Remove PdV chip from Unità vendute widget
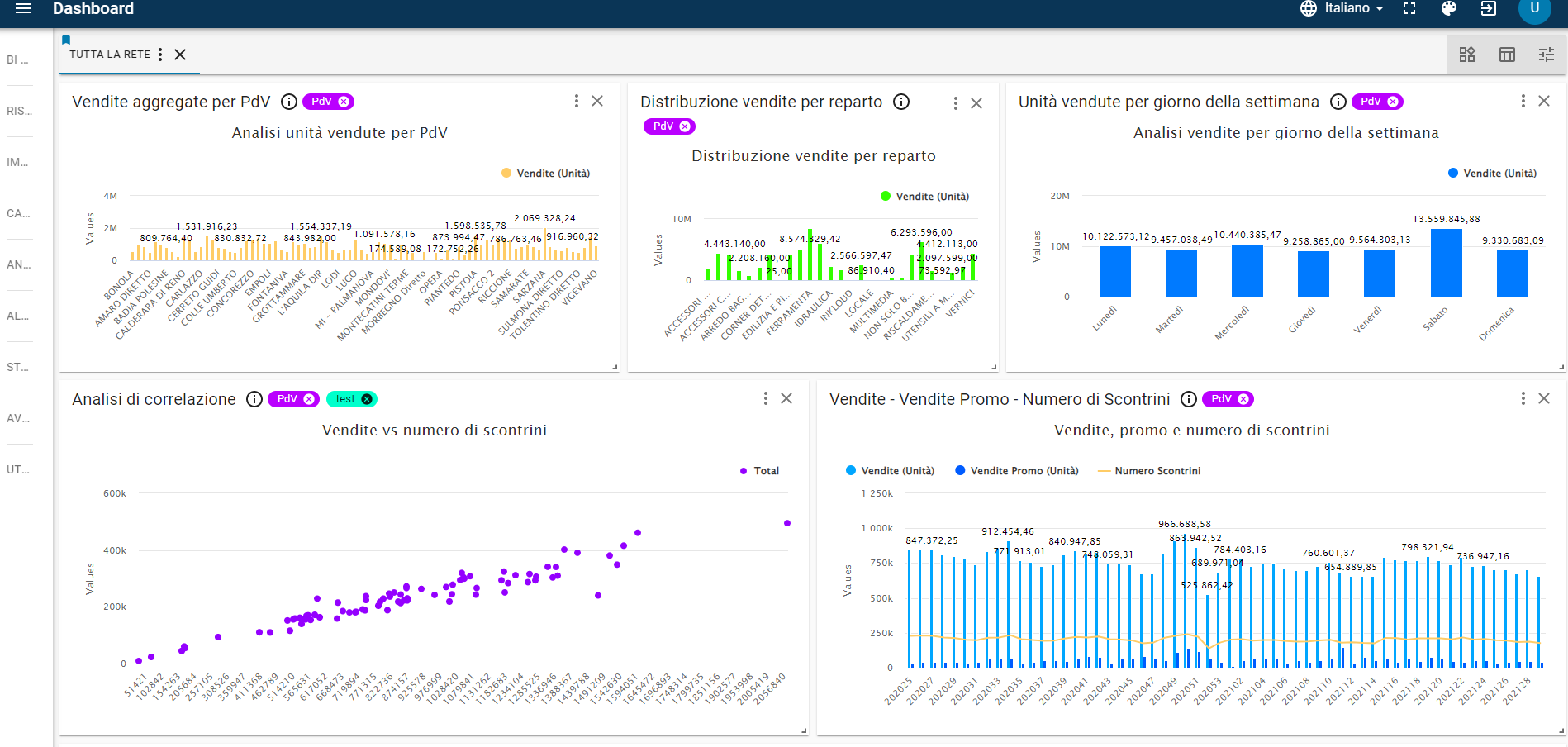Viewport: 1568px width, 747px height. coord(1393,102)
